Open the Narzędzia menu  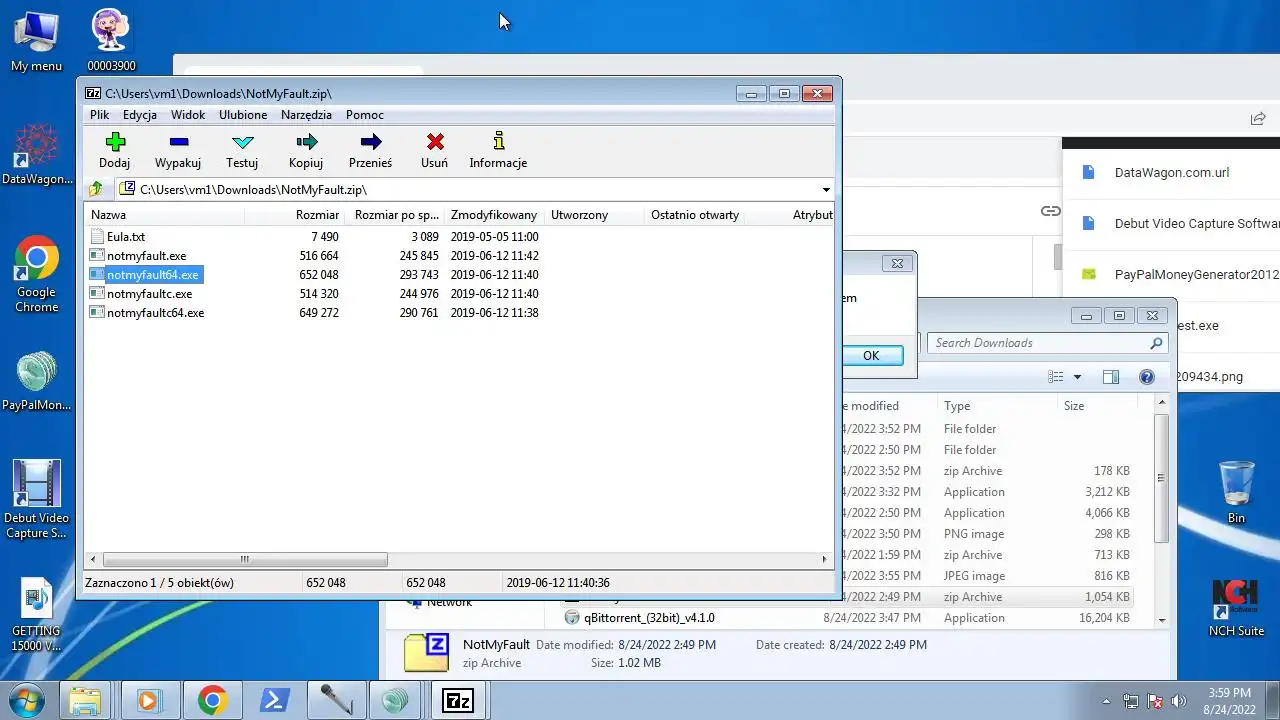[x=306, y=115]
